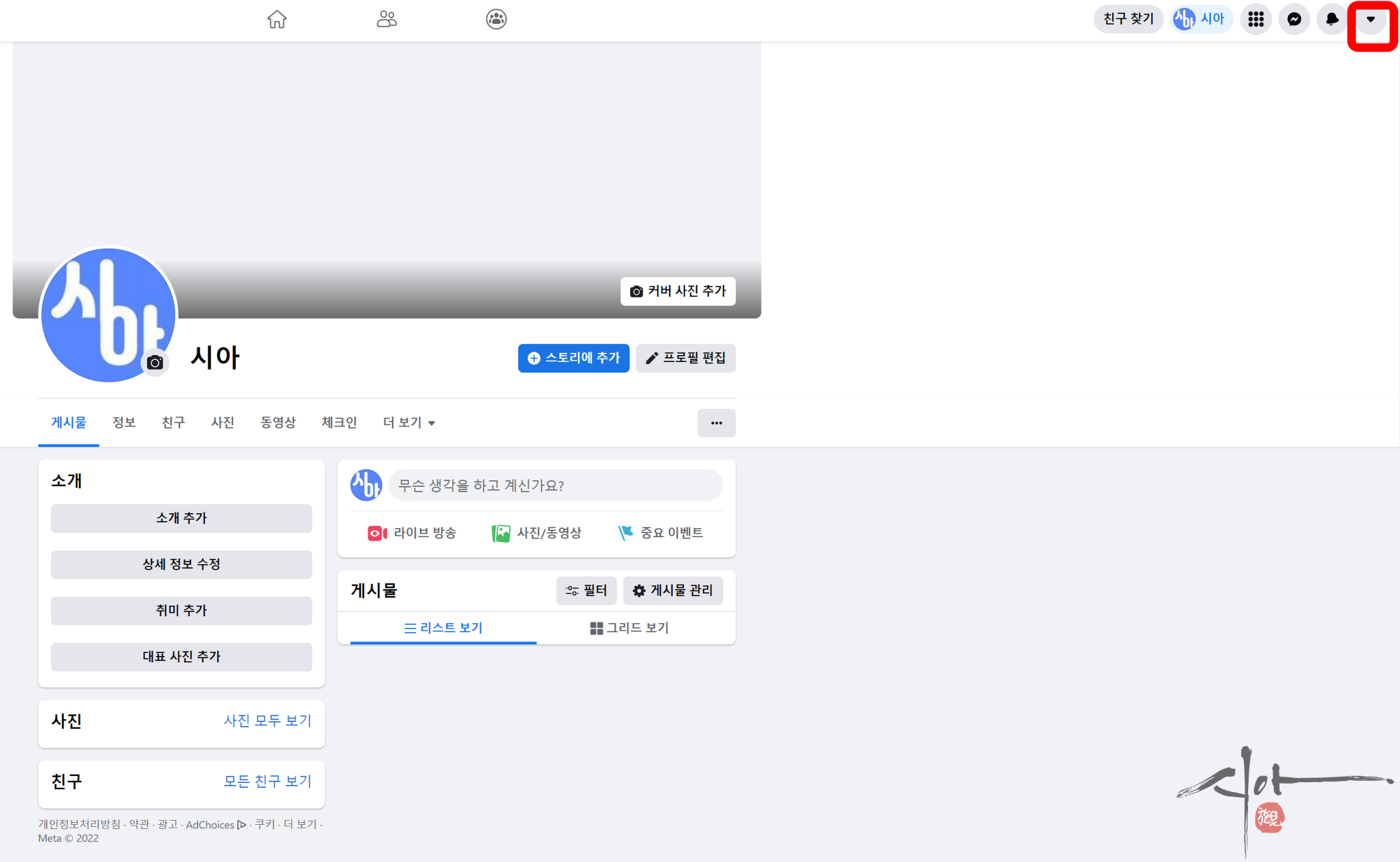
Task: Open the 사진 모두 보기 link
Action: [267, 721]
